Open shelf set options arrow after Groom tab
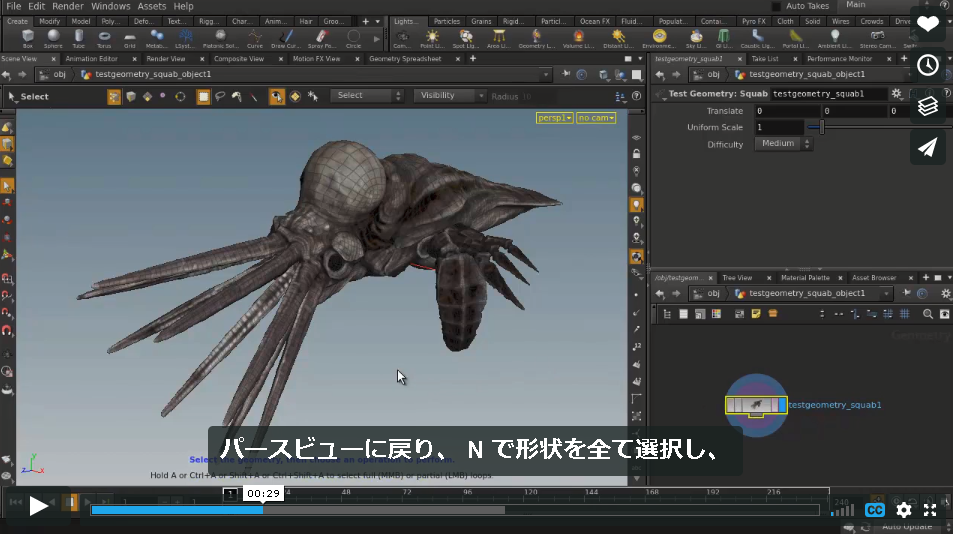This screenshot has width=953, height=534. tap(377, 21)
